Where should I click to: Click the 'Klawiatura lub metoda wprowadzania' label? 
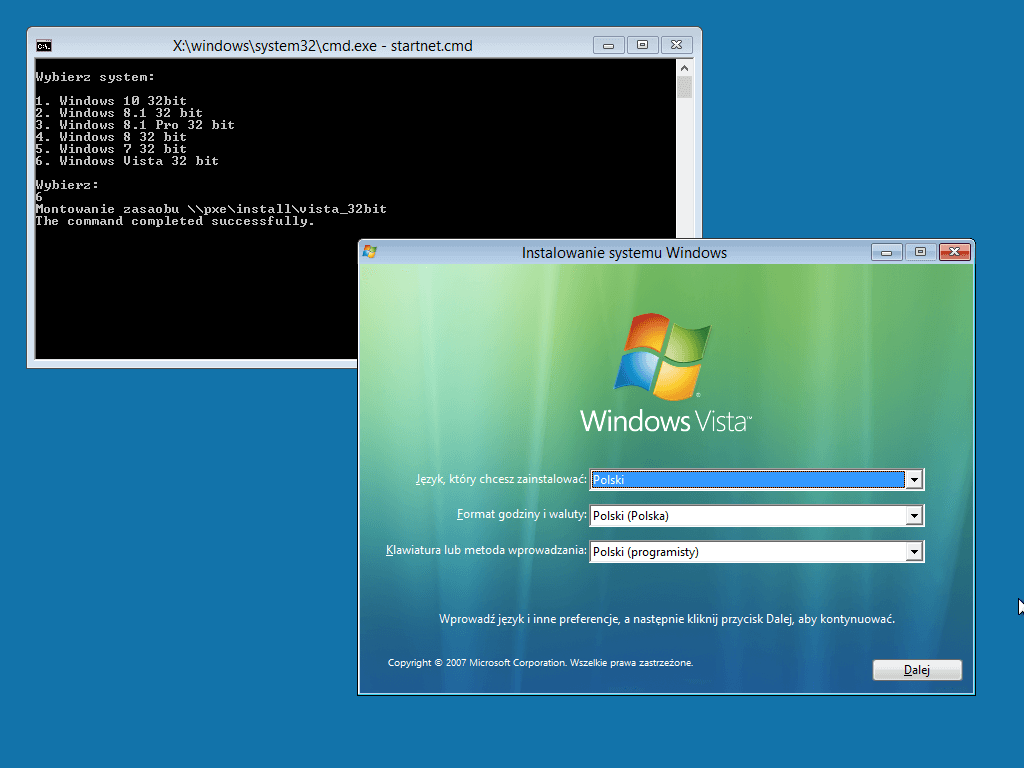point(487,550)
